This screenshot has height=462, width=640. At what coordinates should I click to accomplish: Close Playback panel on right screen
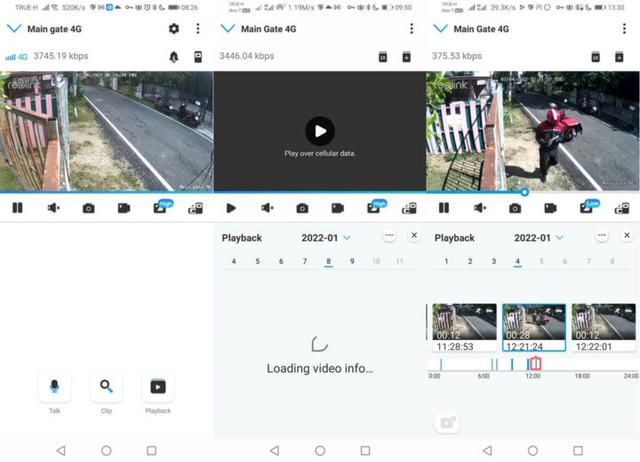(x=627, y=235)
